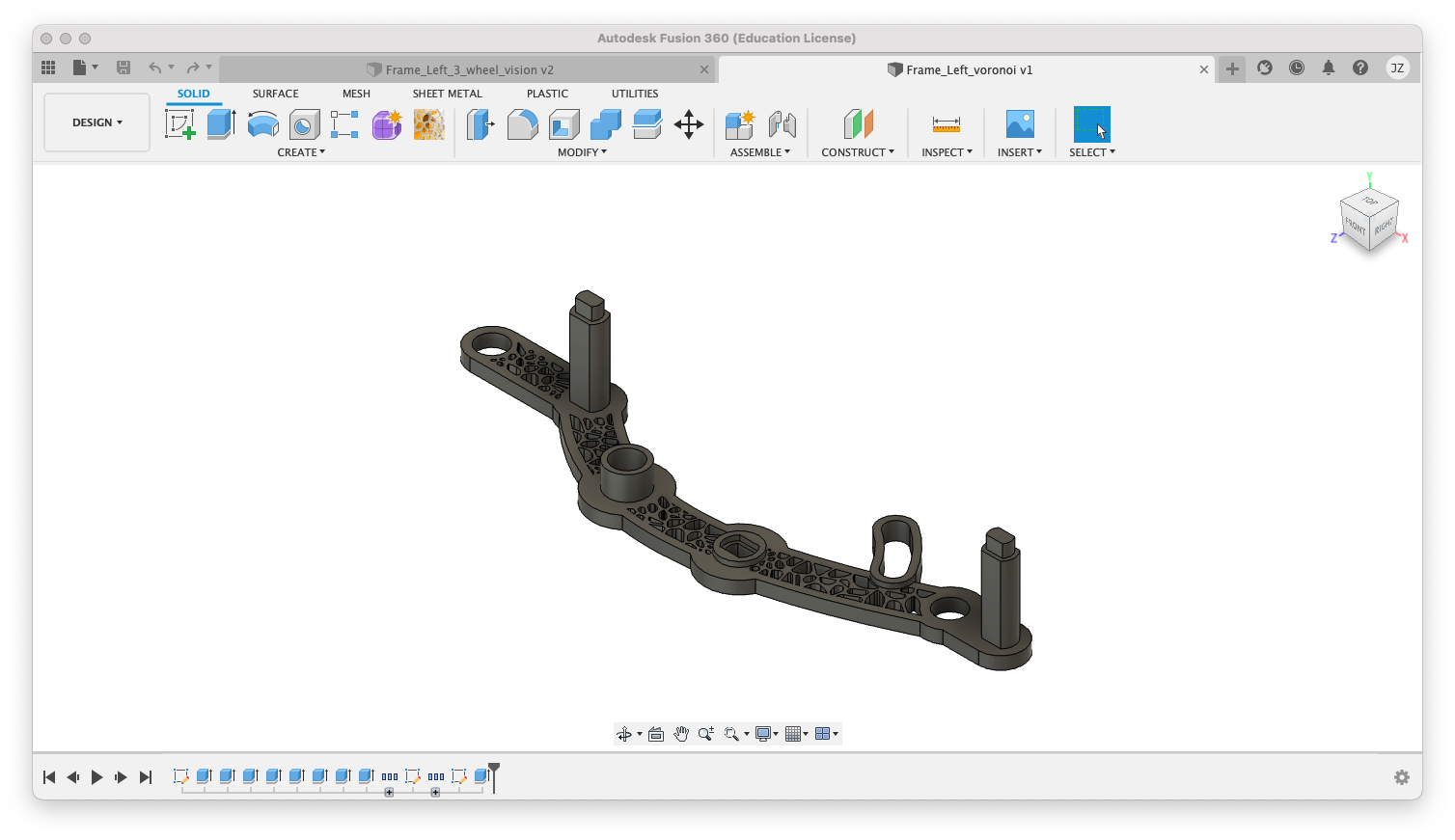Image resolution: width=1455 pixels, height=840 pixels.
Task: Click the Undo arrow
Action: (x=154, y=68)
